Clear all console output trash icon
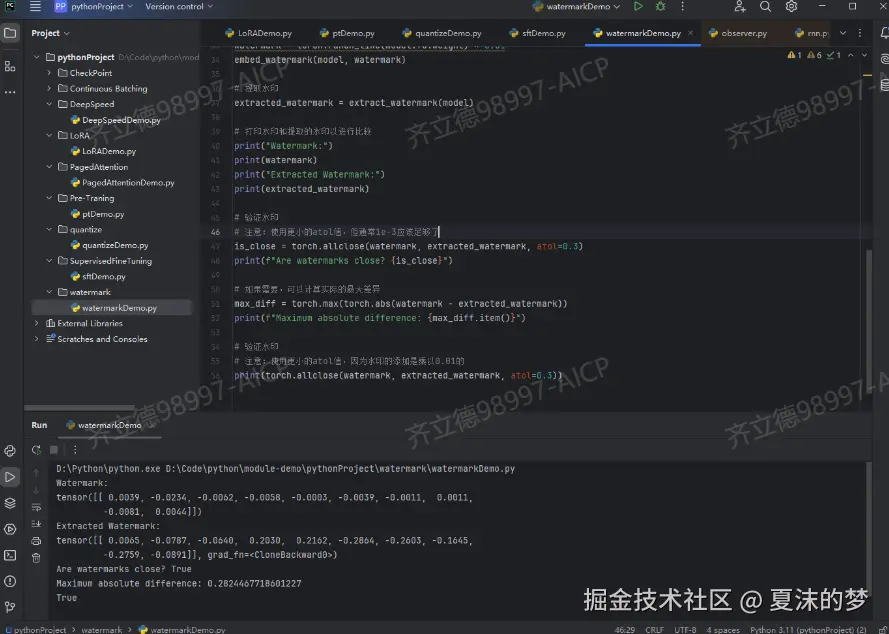The width and height of the screenshot is (889, 634). pos(36,558)
